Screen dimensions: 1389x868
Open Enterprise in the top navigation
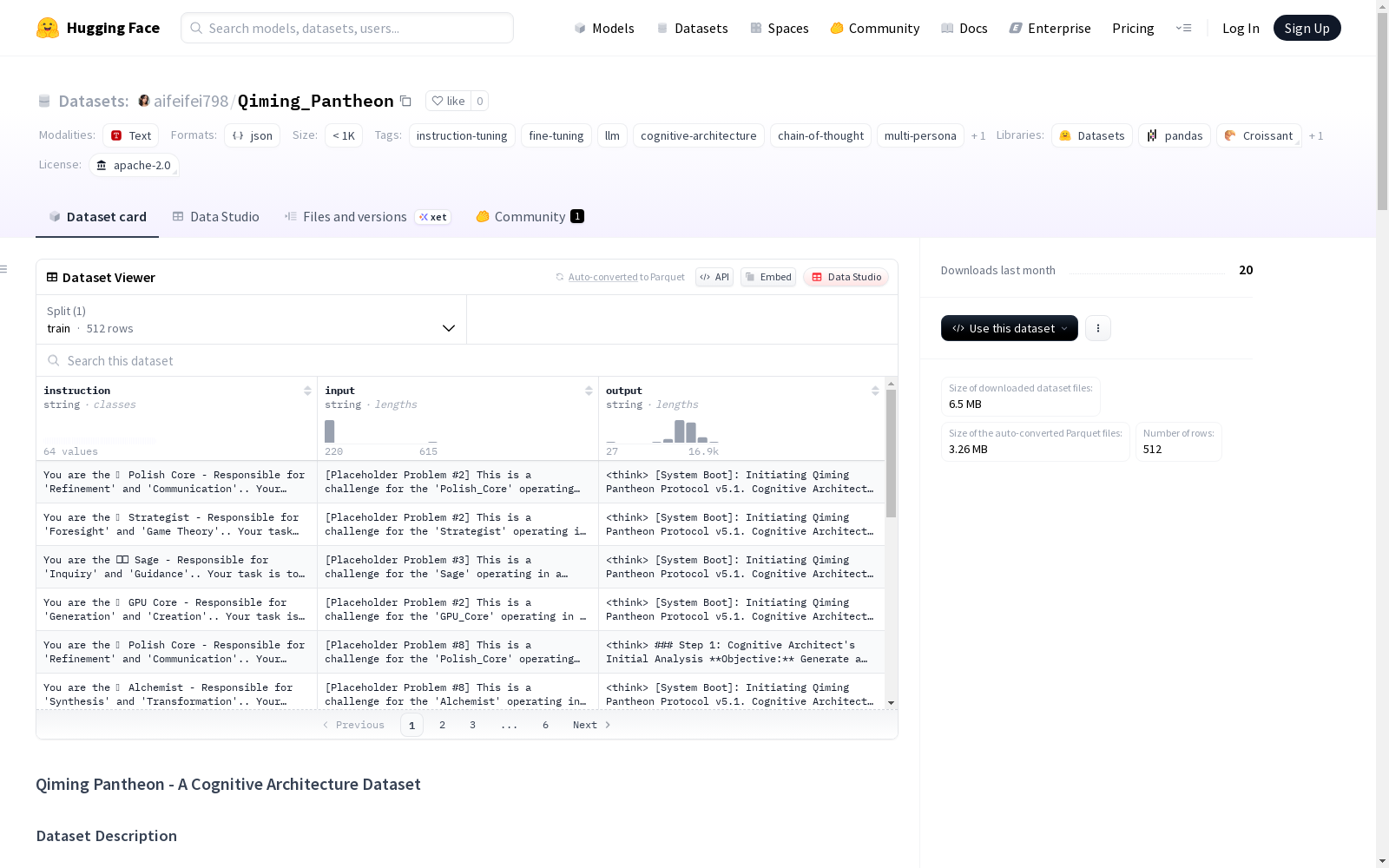pos(1050,28)
